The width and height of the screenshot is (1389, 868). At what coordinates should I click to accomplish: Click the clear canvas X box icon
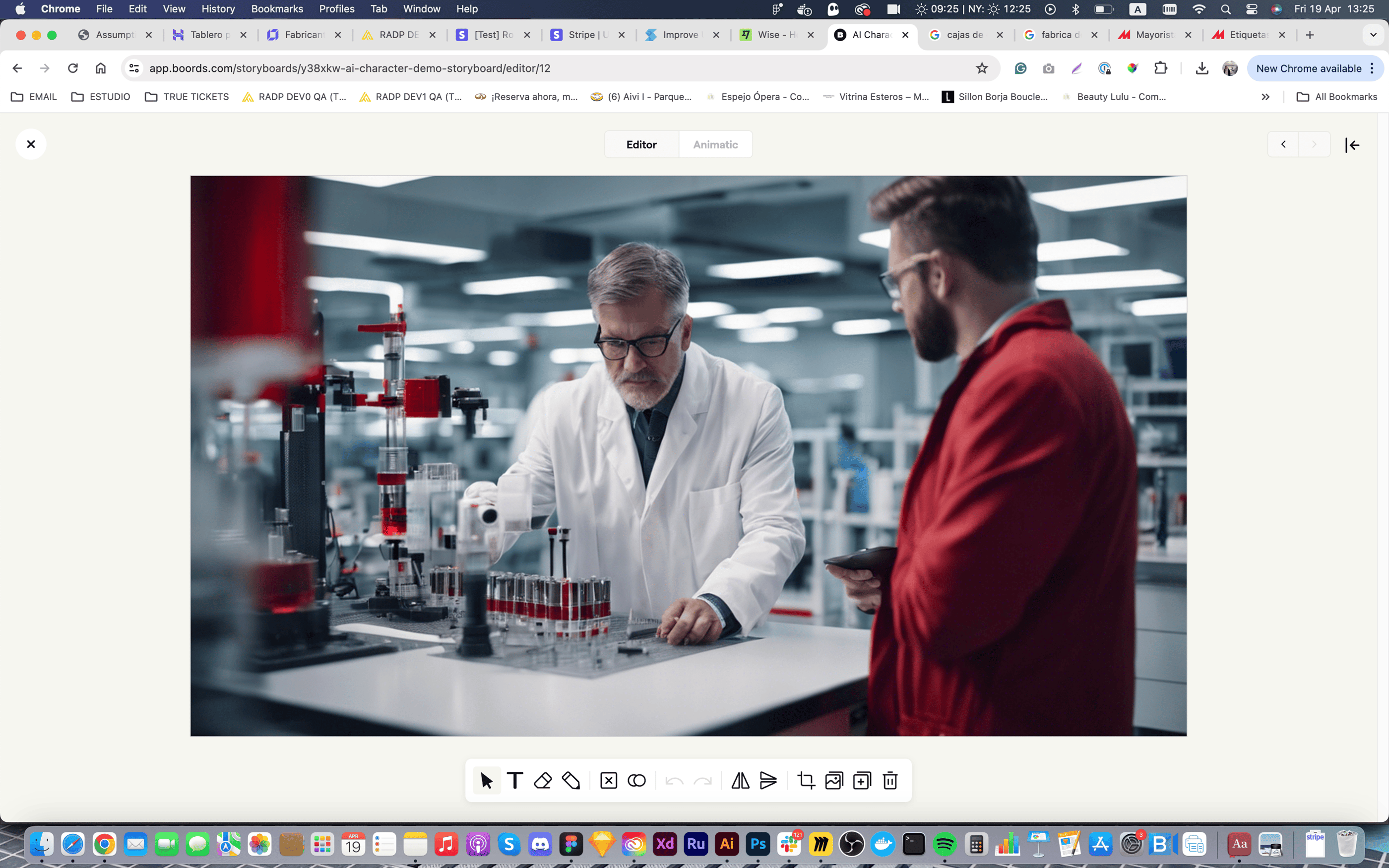(x=608, y=781)
